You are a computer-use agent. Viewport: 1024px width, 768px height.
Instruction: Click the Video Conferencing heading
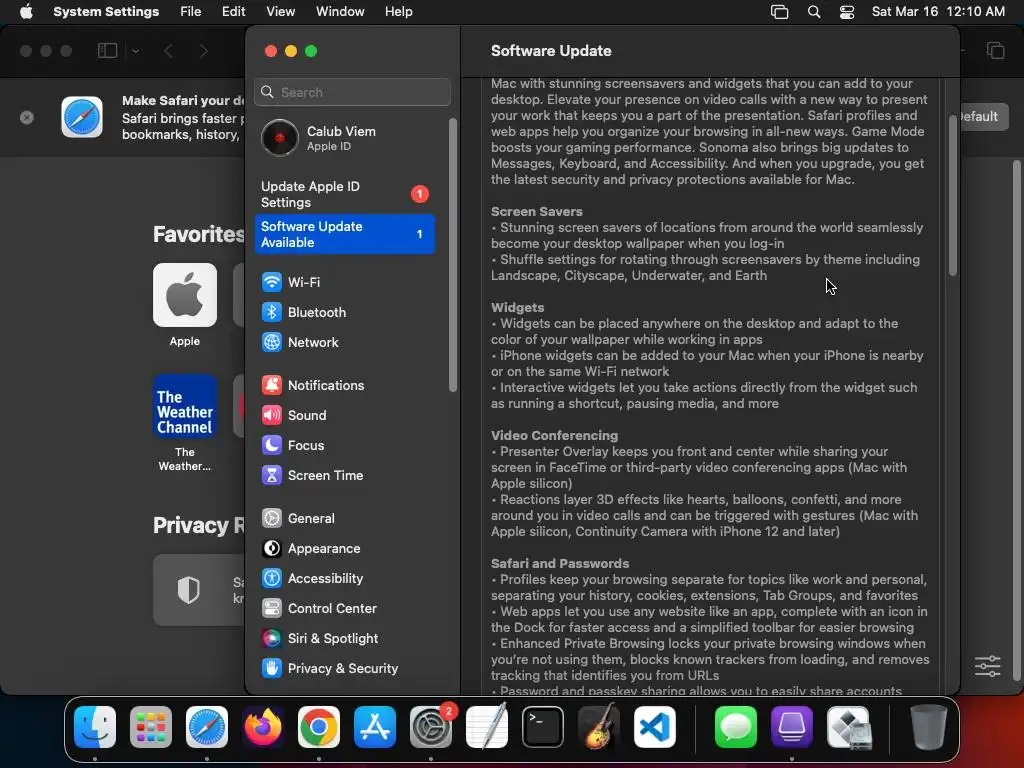point(554,436)
